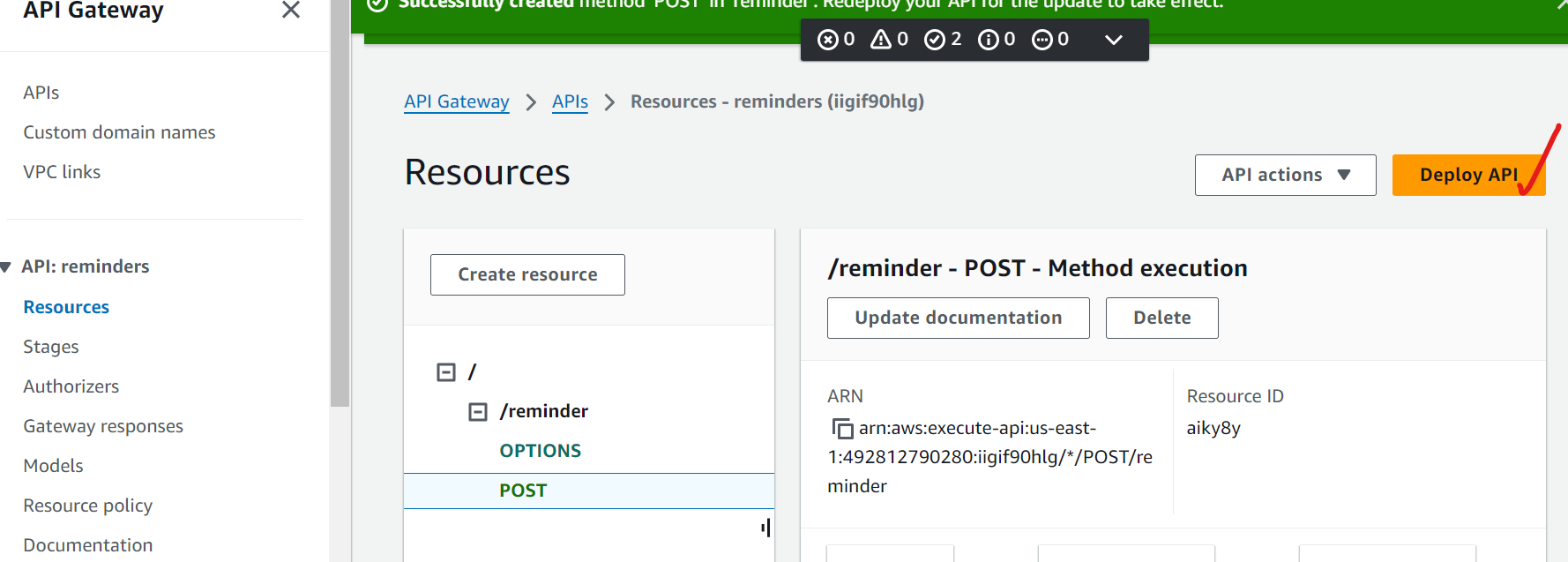Follow the APIs breadcrumb link
Screen dimensions: 1568x562
pos(570,101)
